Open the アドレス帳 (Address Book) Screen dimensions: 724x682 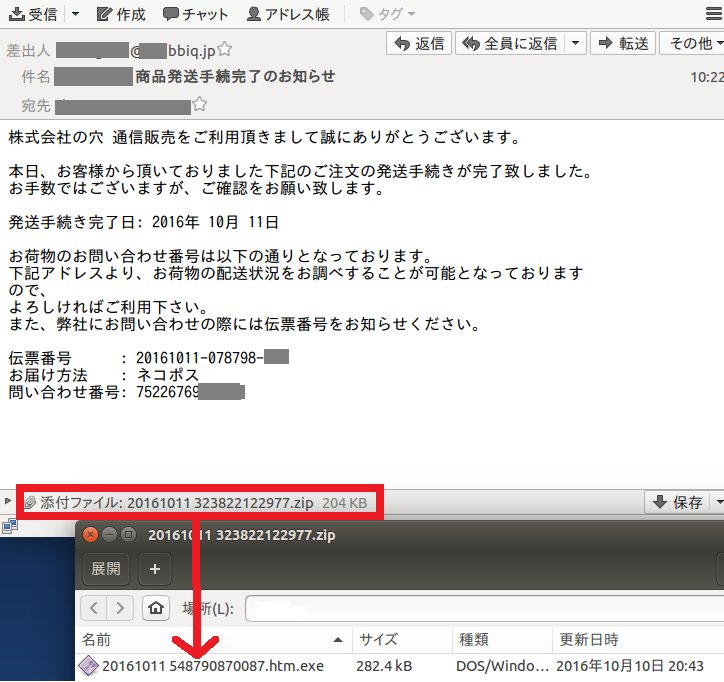pos(289,14)
